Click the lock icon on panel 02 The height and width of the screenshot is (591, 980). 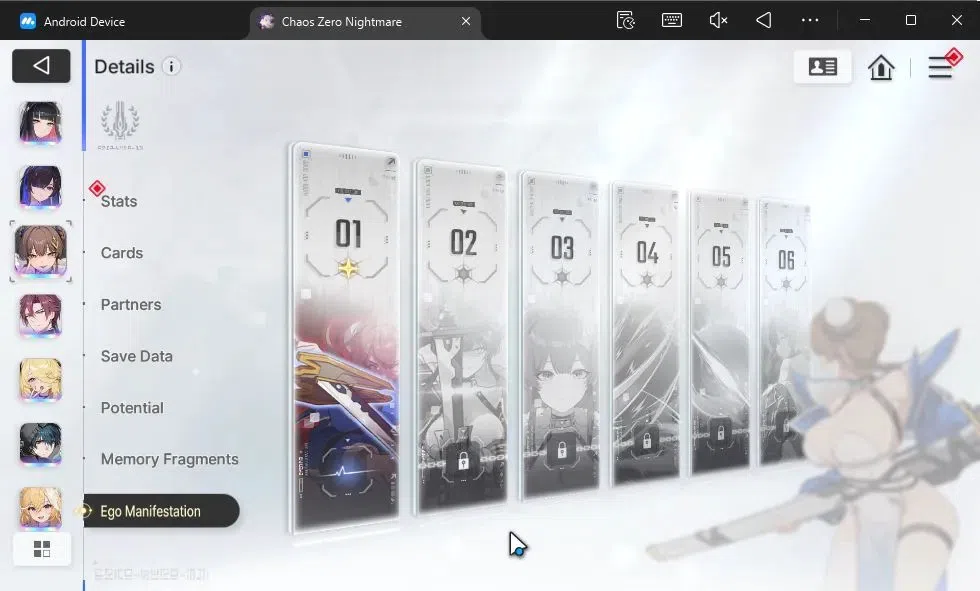(462, 462)
